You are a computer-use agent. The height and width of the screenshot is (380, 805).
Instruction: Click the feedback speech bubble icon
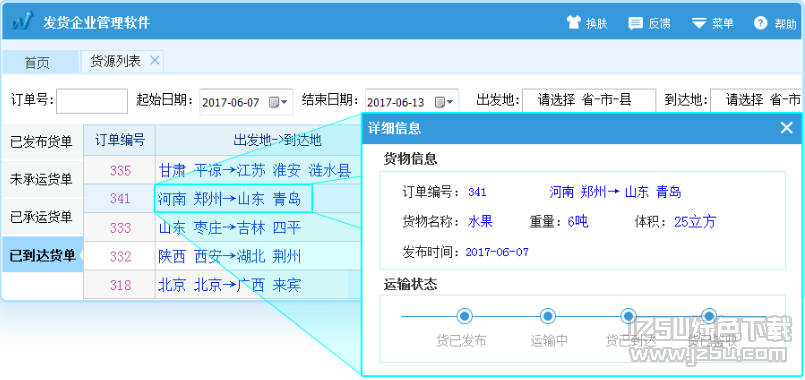pos(636,23)
